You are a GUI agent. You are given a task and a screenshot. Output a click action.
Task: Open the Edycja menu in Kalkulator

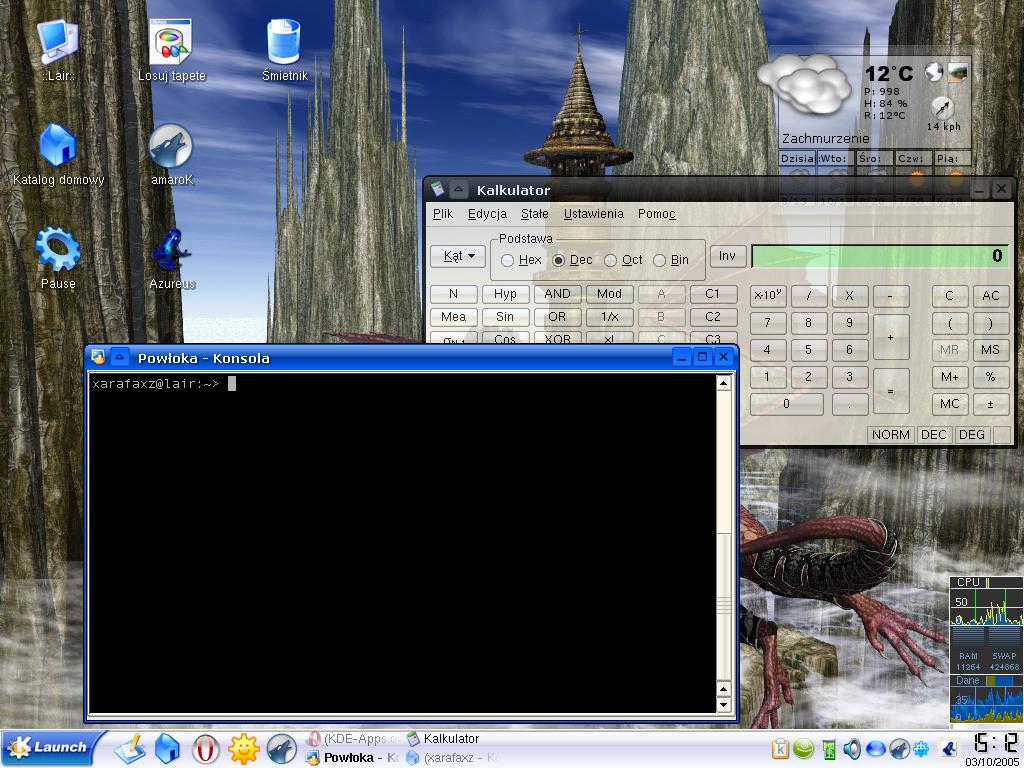pyautogui.click(x=487, y=214)
